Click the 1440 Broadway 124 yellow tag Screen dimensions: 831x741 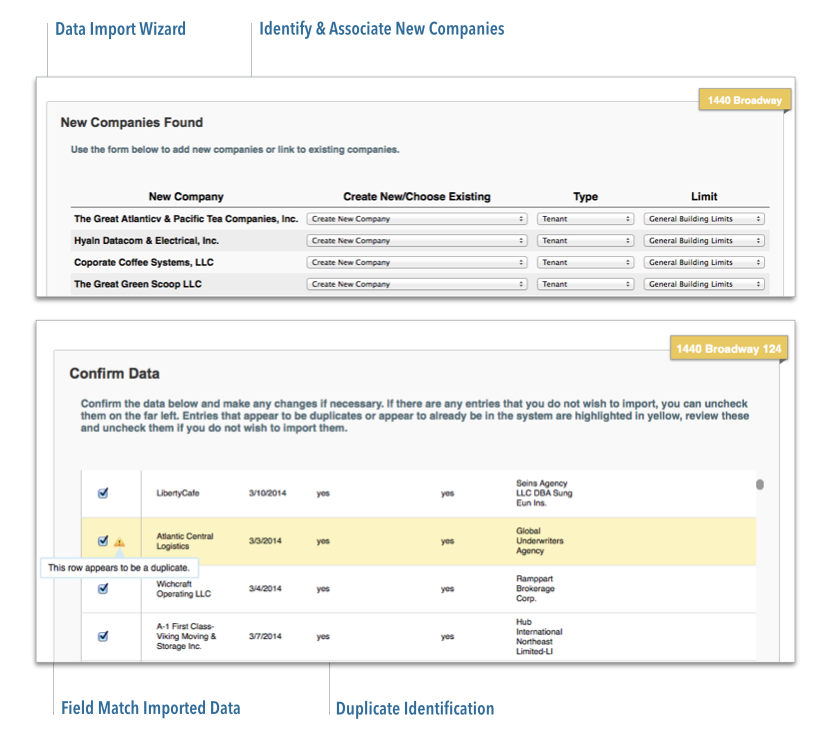pos(729,349)
